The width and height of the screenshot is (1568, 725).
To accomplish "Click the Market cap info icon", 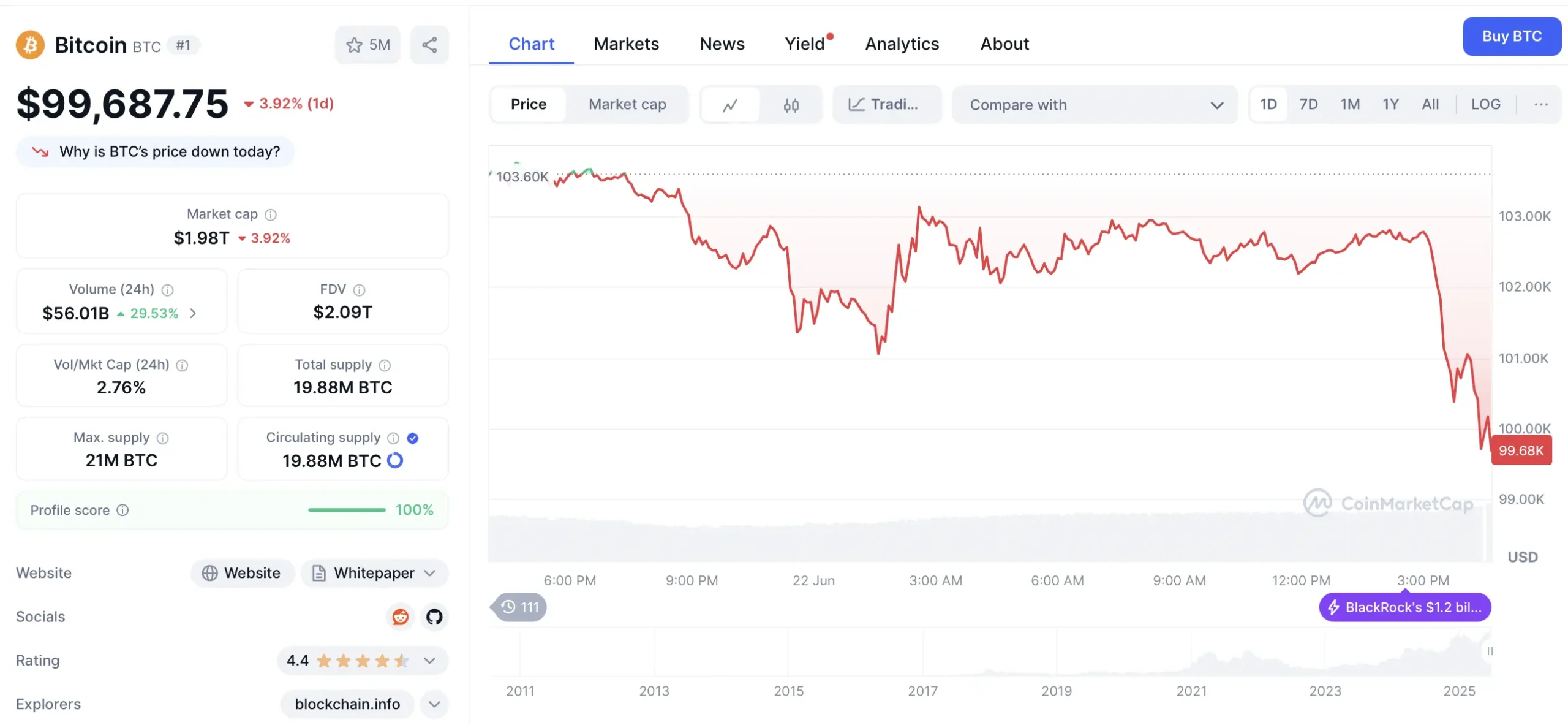I will [x=271, y=214].
